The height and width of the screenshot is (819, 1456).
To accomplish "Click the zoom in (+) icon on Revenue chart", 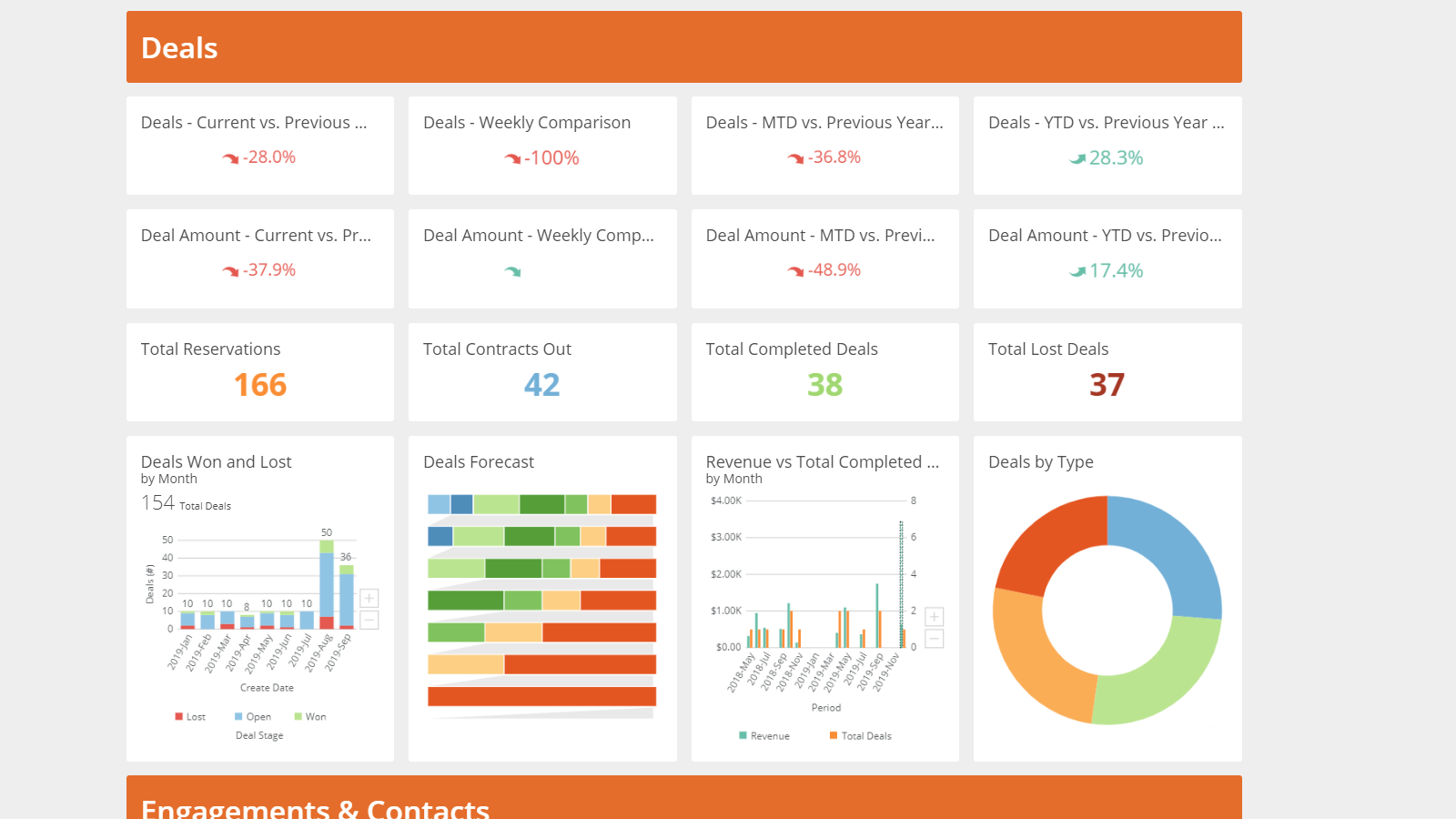I will (933, 616).
